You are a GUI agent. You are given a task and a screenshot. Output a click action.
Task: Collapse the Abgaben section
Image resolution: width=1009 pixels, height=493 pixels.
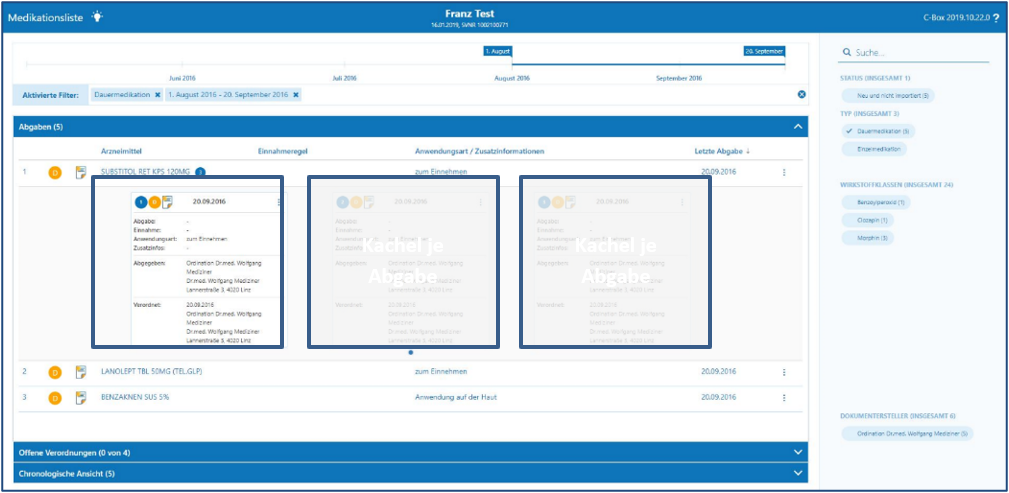pos(798,127)
